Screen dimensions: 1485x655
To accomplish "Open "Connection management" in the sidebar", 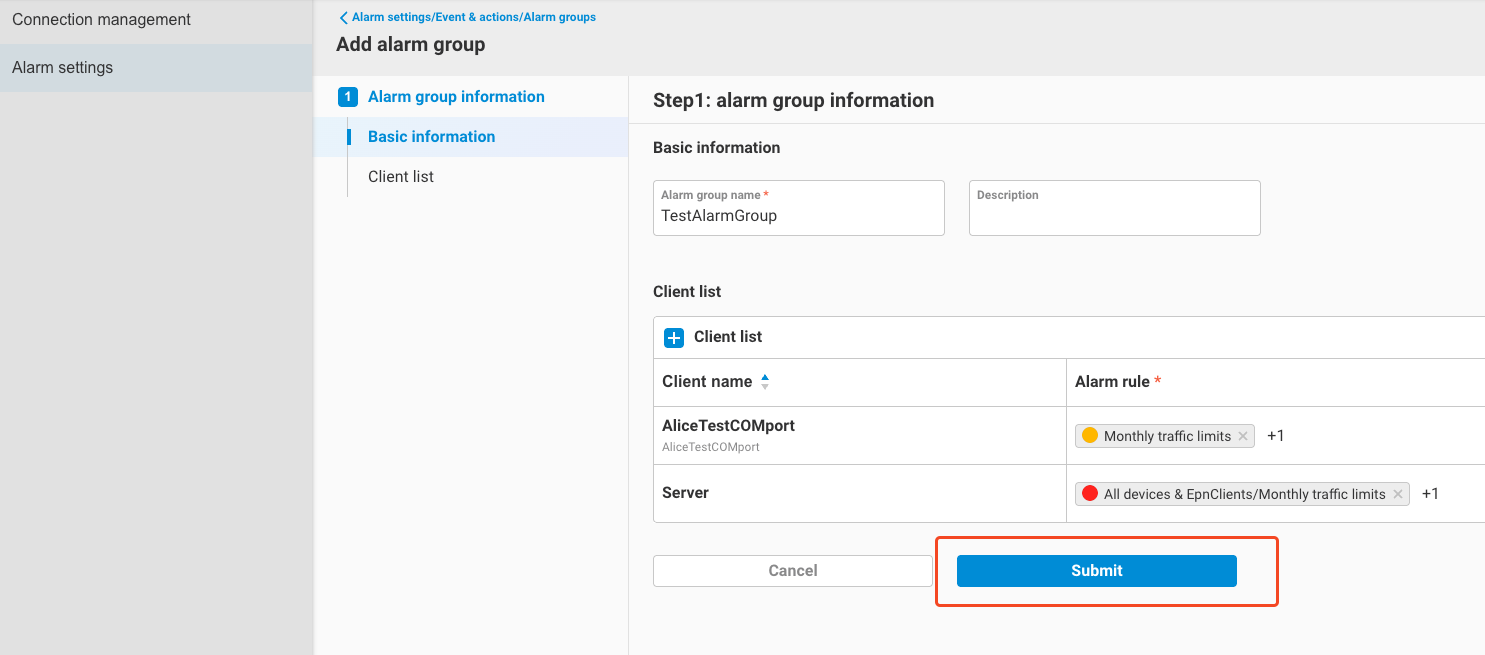I will click(x=101, y=19).
